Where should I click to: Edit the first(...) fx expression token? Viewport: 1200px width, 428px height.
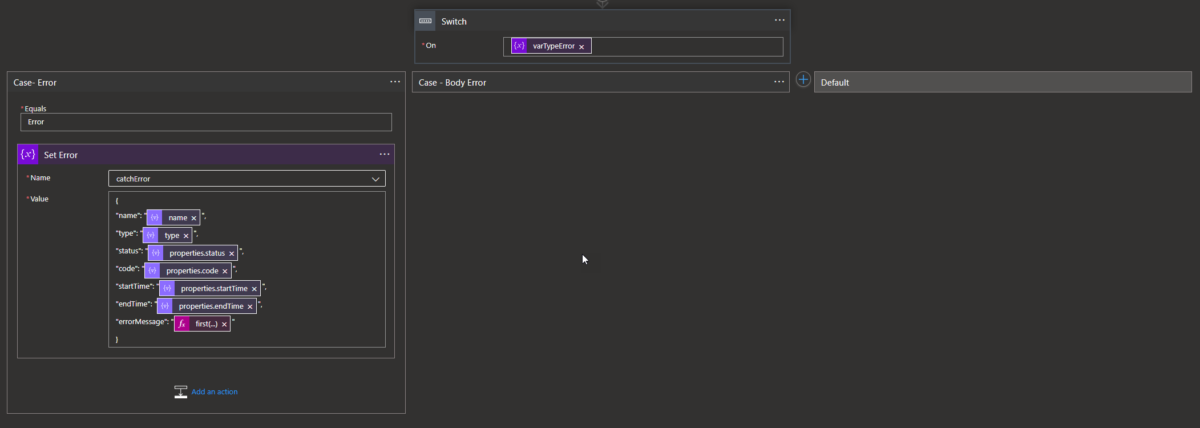(x=202, y=324)
